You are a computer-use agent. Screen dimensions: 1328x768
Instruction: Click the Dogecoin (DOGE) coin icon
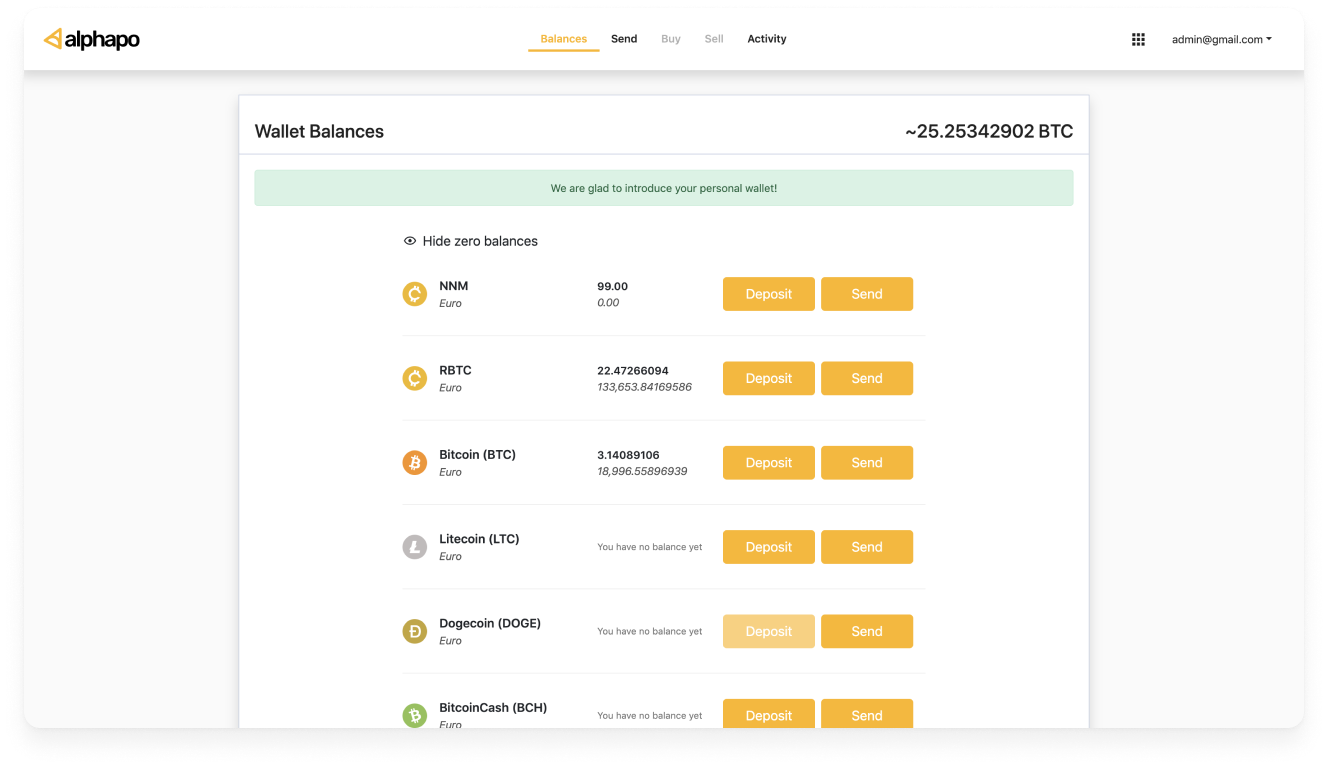click(414, 631)
